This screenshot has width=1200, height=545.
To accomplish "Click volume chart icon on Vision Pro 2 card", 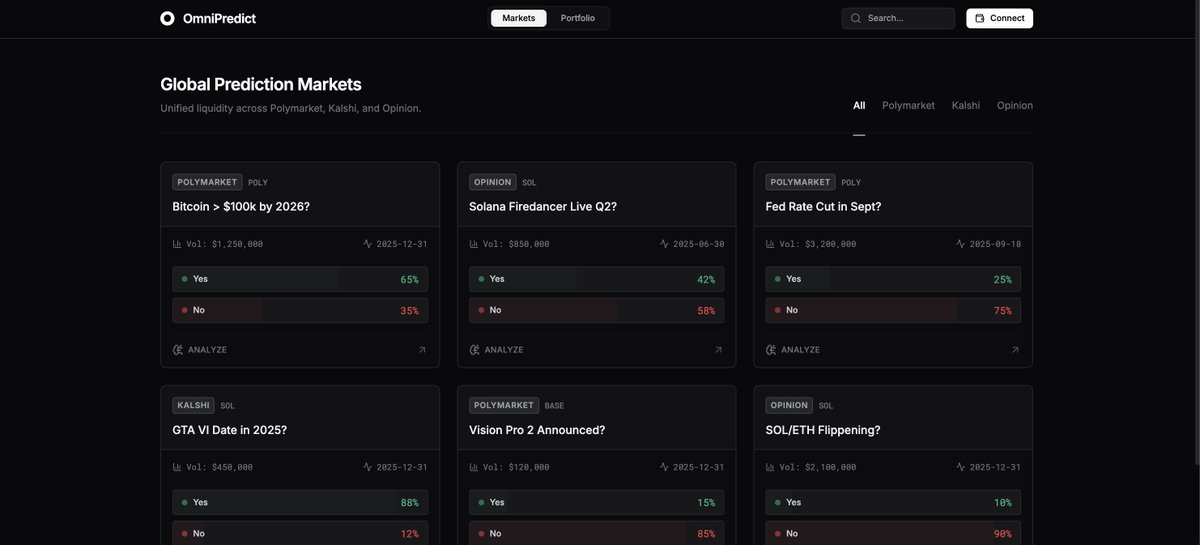I will click(x=474, y=467).
